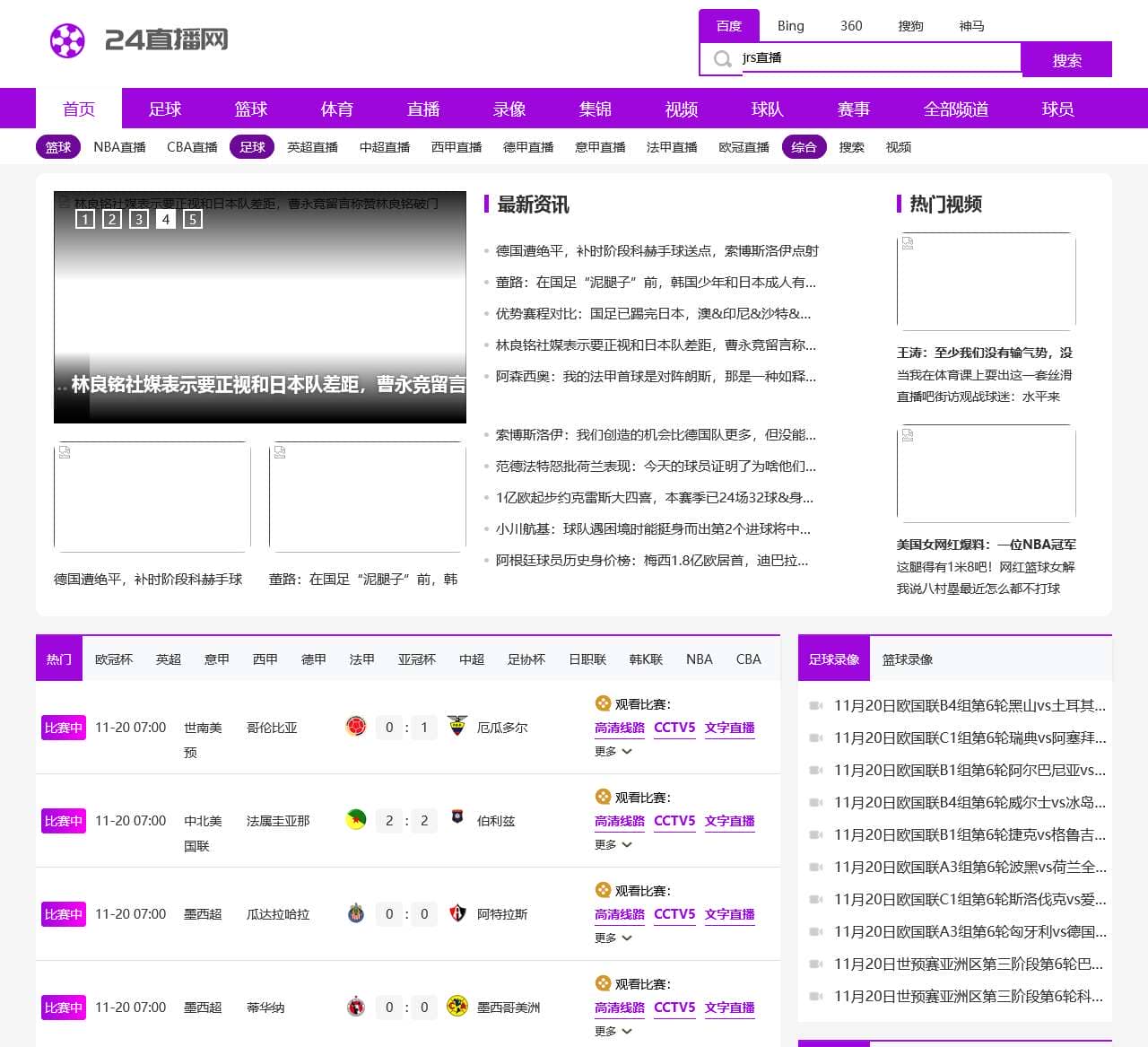The height and width of the screenshot is (1047, 1148).
Task: Open the 录像 navigation menu item
Action: tap(509, 109)
